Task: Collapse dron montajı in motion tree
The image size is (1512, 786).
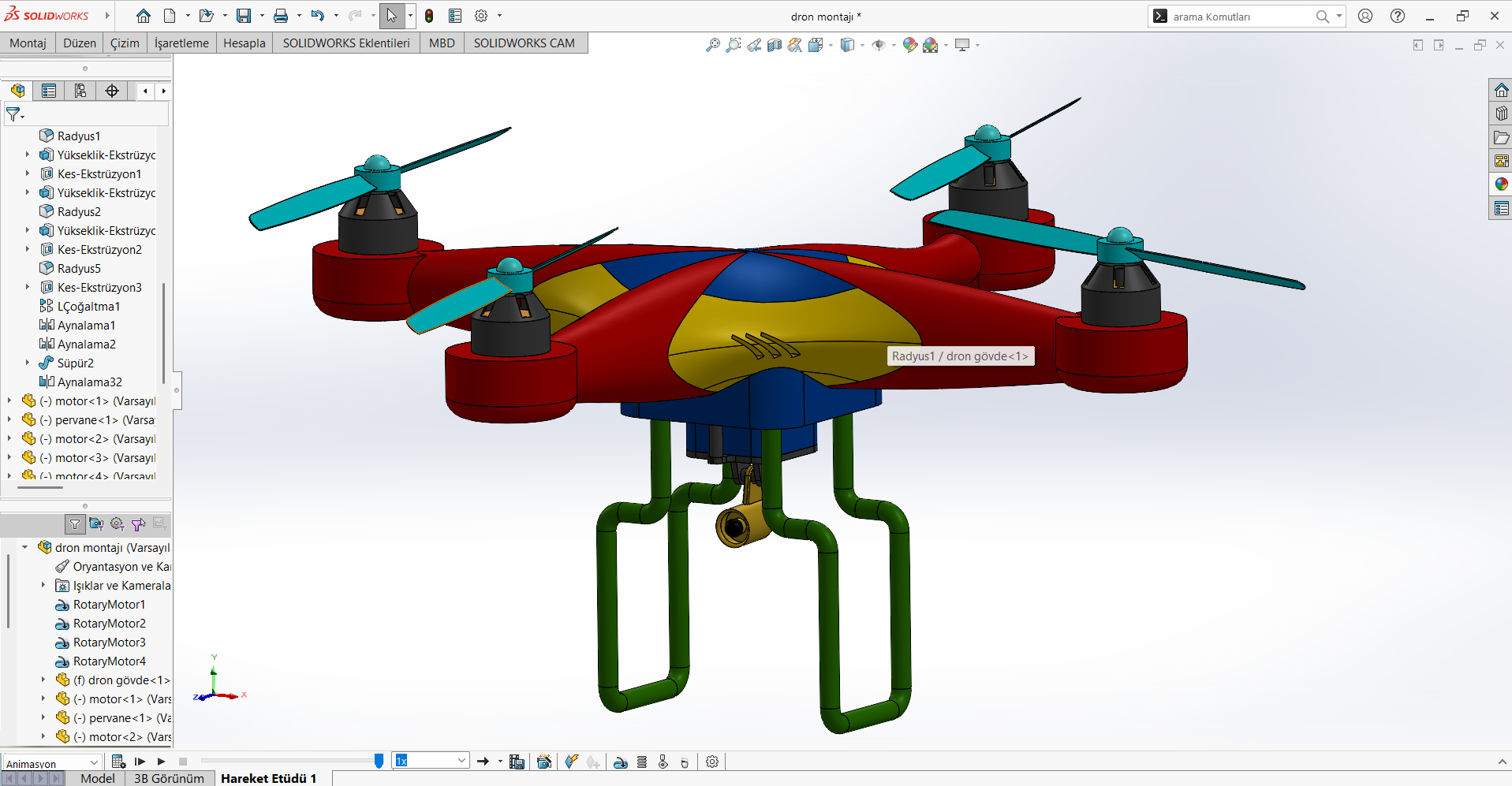Action: (25, 547)
